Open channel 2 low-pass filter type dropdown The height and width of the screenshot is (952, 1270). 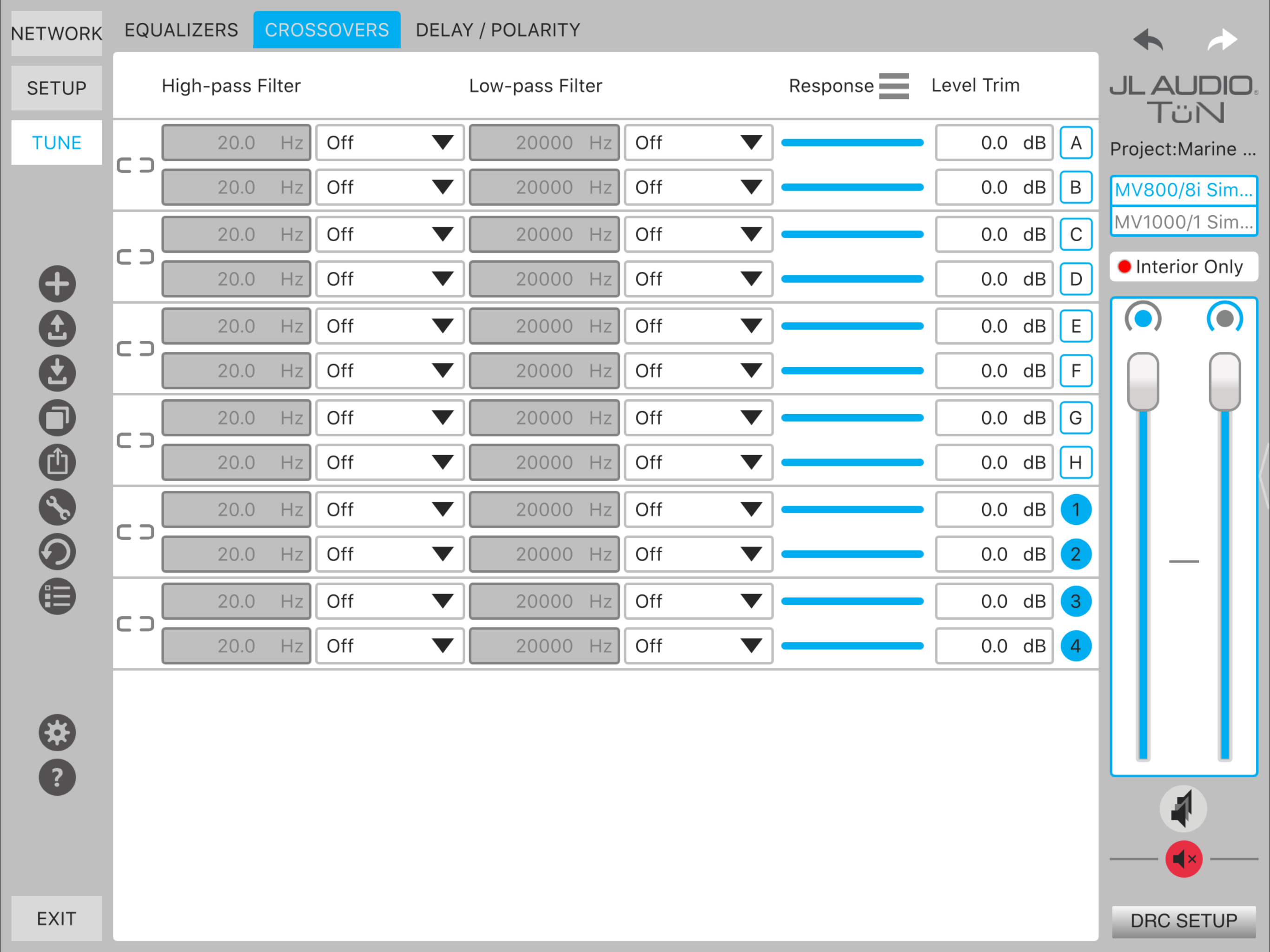(699, 554)
